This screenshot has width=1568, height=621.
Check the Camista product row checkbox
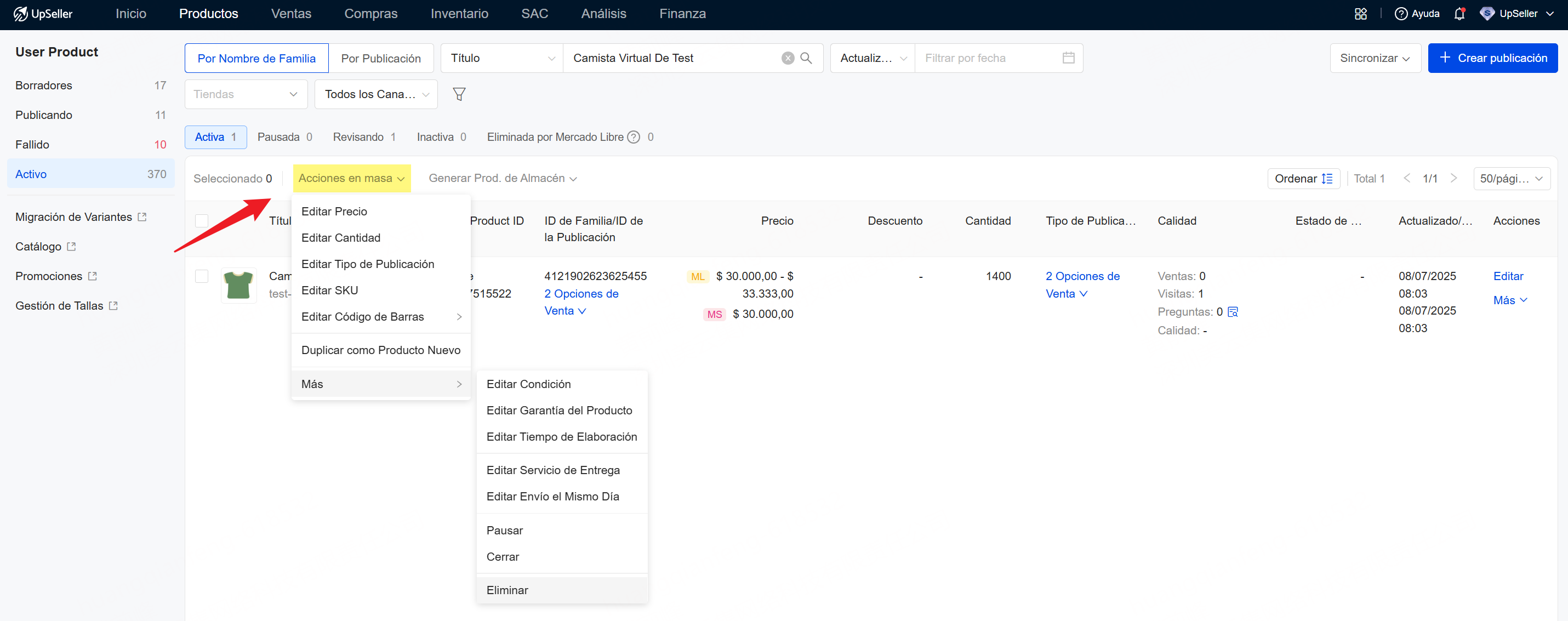click(202, 276)
